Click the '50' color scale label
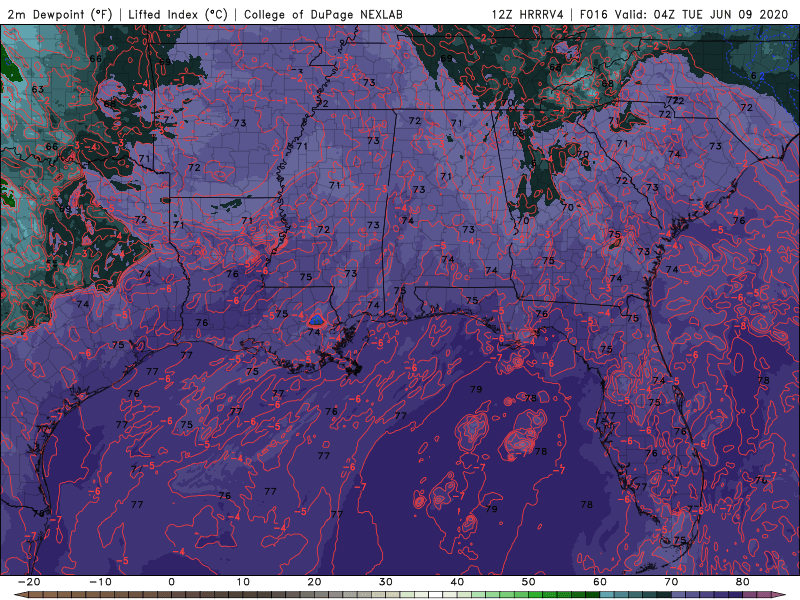 [529, 582]
